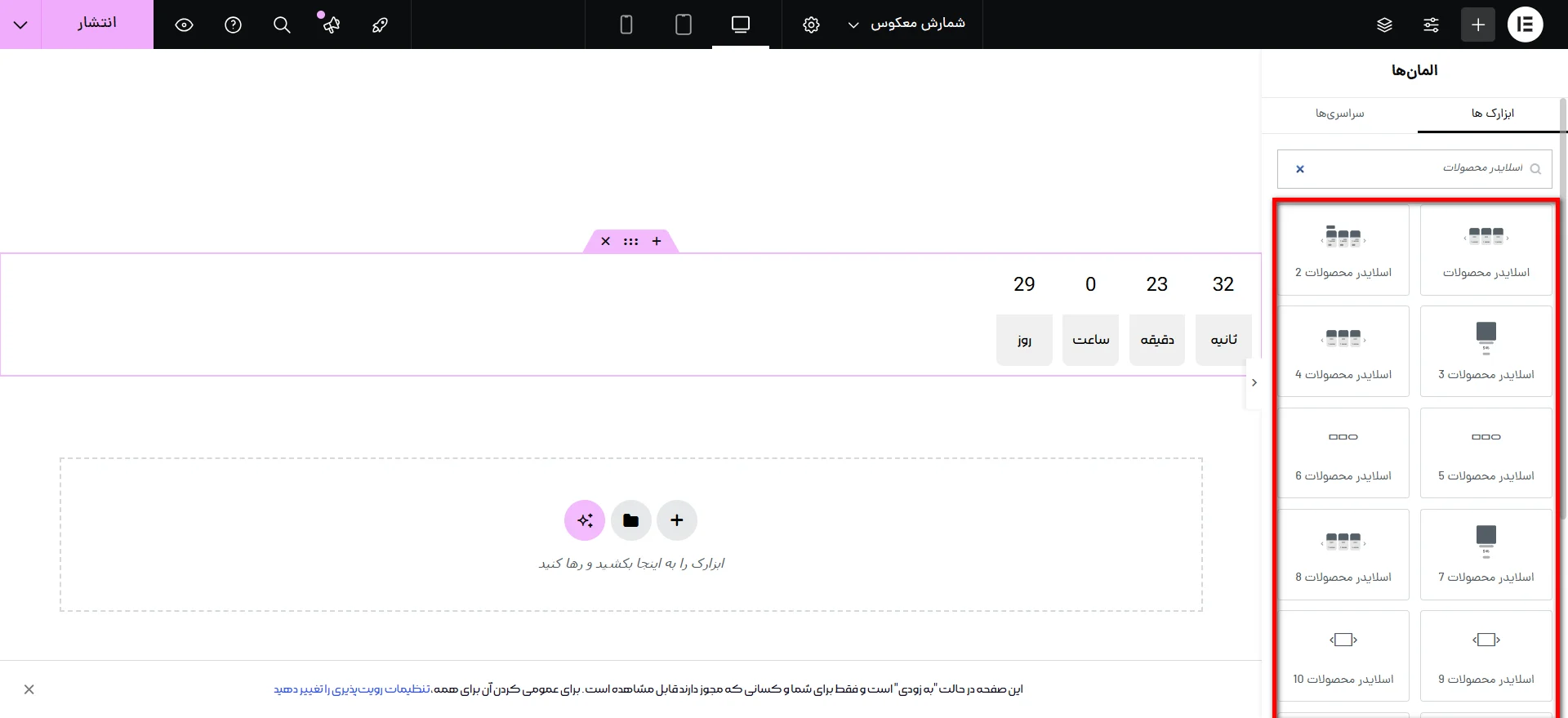Image resolution: width=1568 pixels, height=718 pixels.
Task: Open template library folder button
Action: pyautogui.click(x=630, y=520)
